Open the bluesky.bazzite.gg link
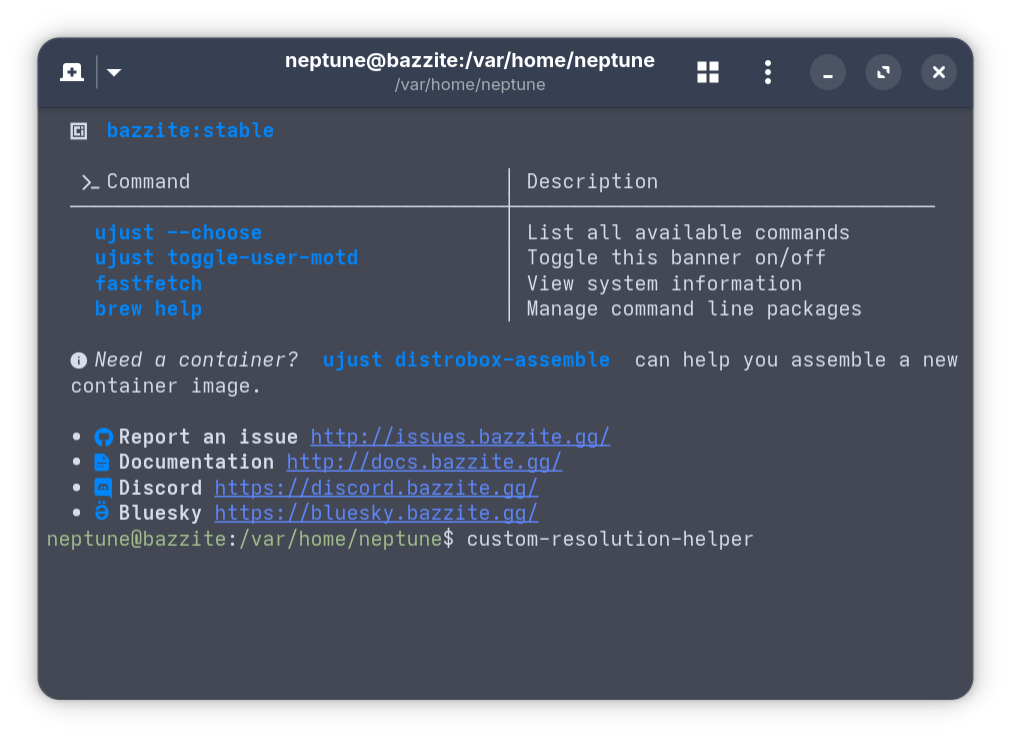 [x=377, y=513]
